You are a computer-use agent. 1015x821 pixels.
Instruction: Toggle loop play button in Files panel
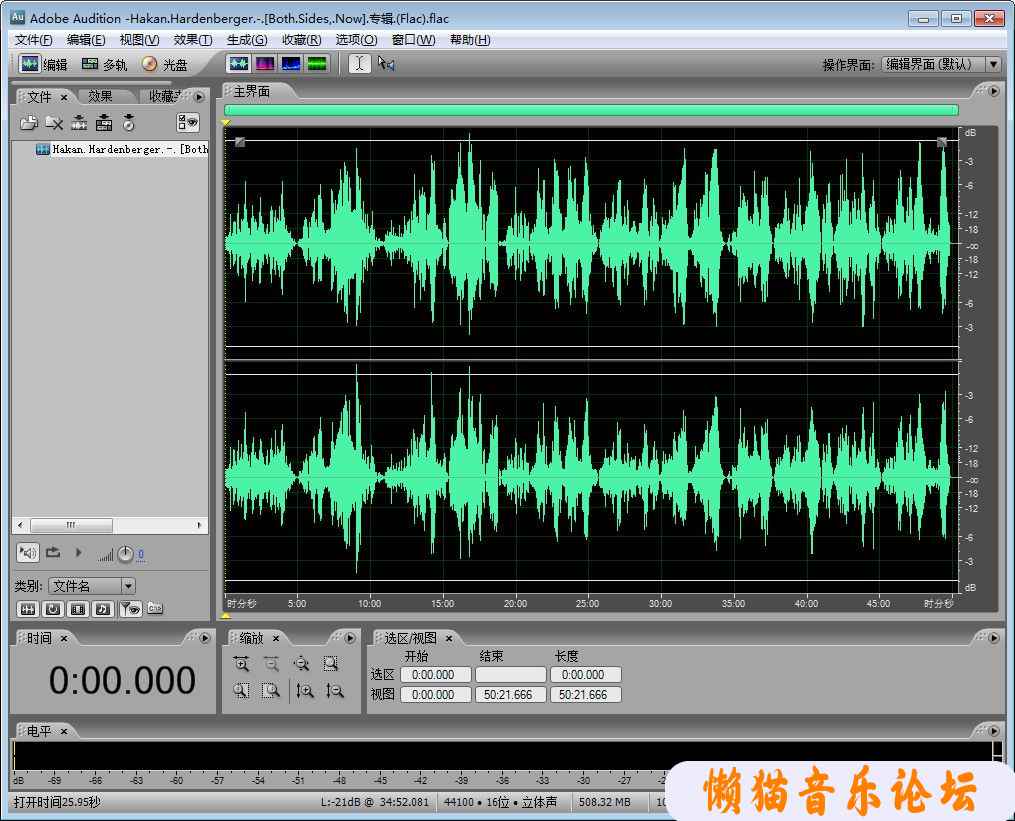53,553
